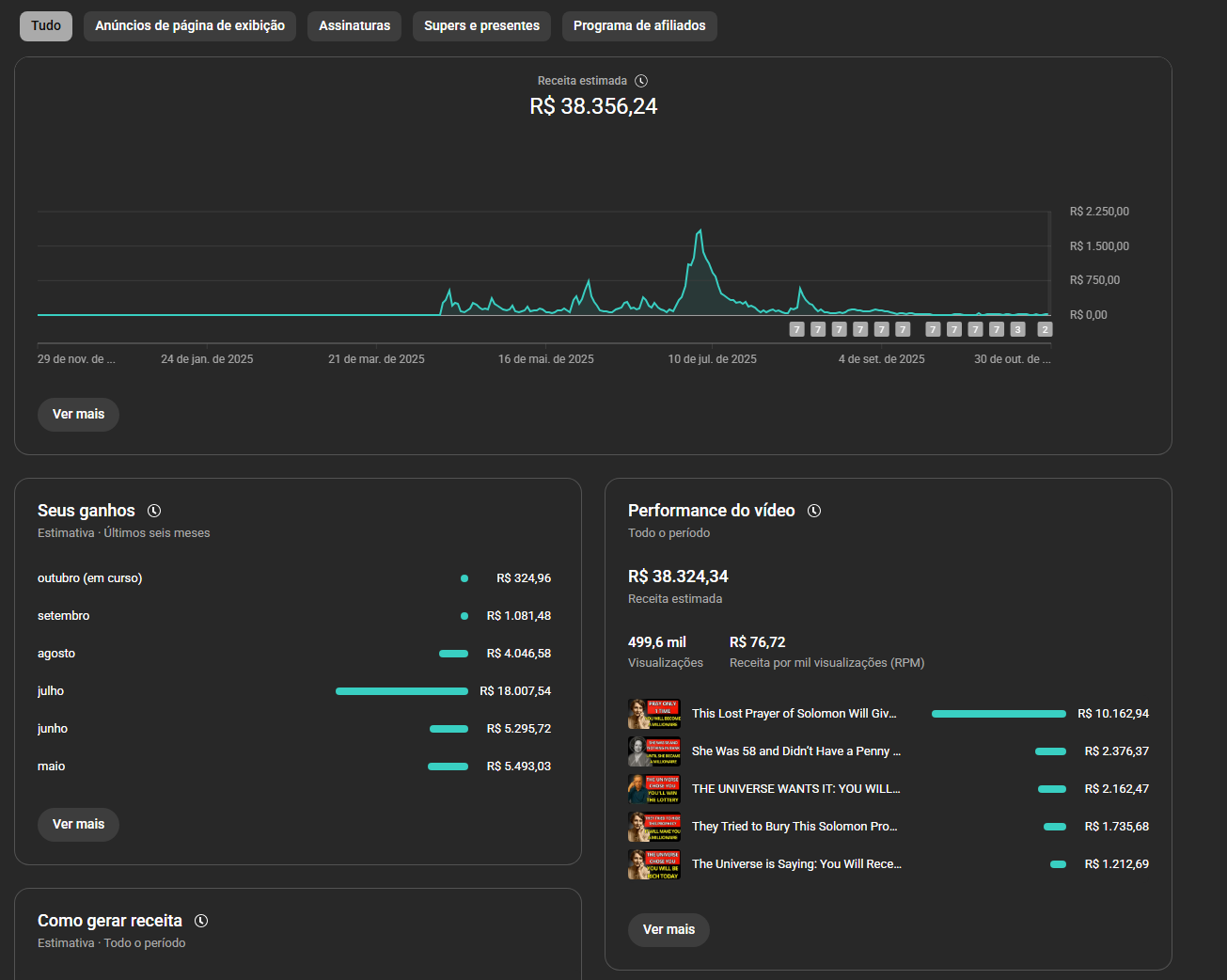Click clock icon beside Performance do vídeo
This screenshot has width=1227, height=980.
coord(814,511)
